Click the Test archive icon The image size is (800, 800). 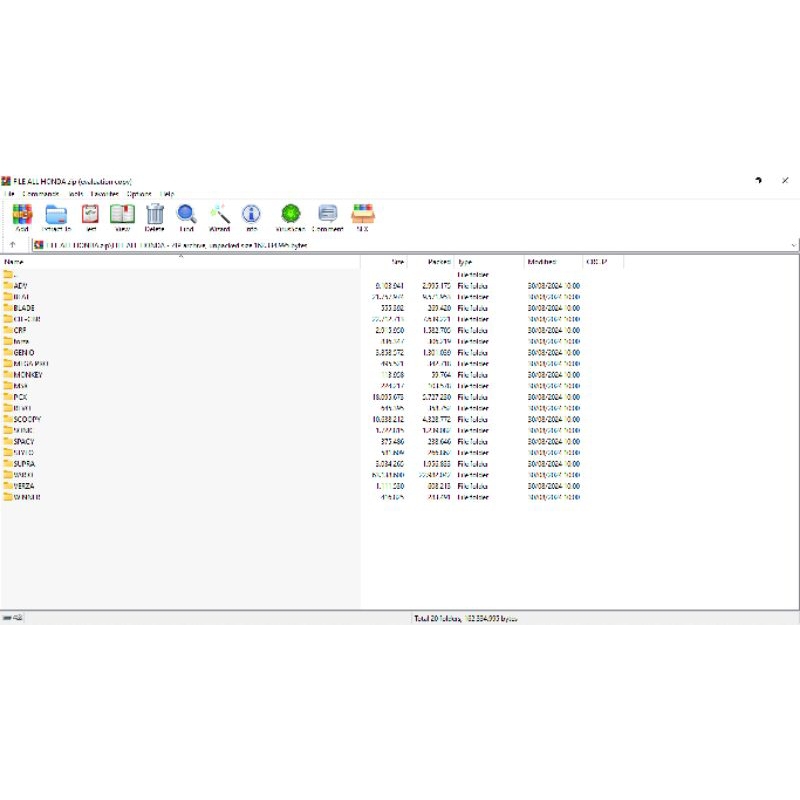coord(90,215)
